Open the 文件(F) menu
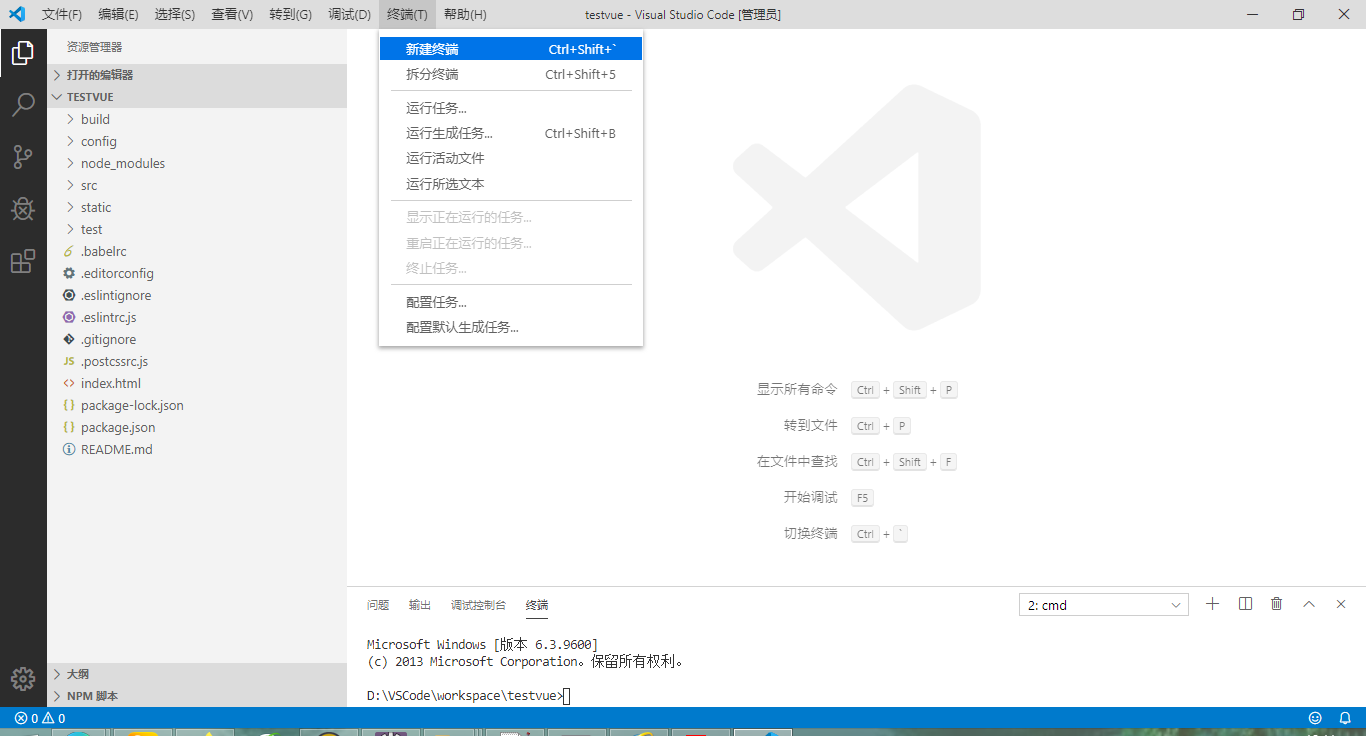The image size is (1366, 736). tap(62, 14)
